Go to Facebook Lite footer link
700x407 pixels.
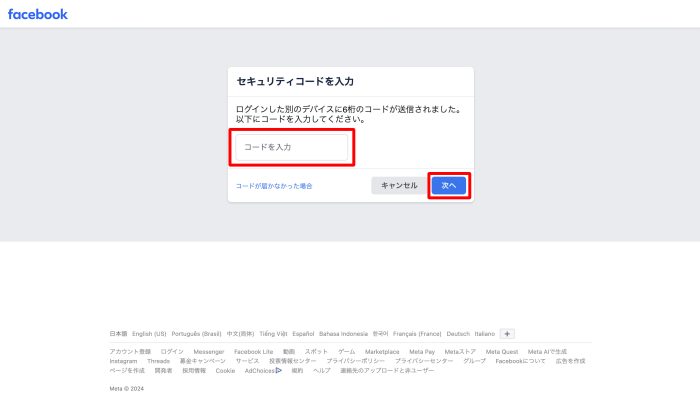(253, 352)
